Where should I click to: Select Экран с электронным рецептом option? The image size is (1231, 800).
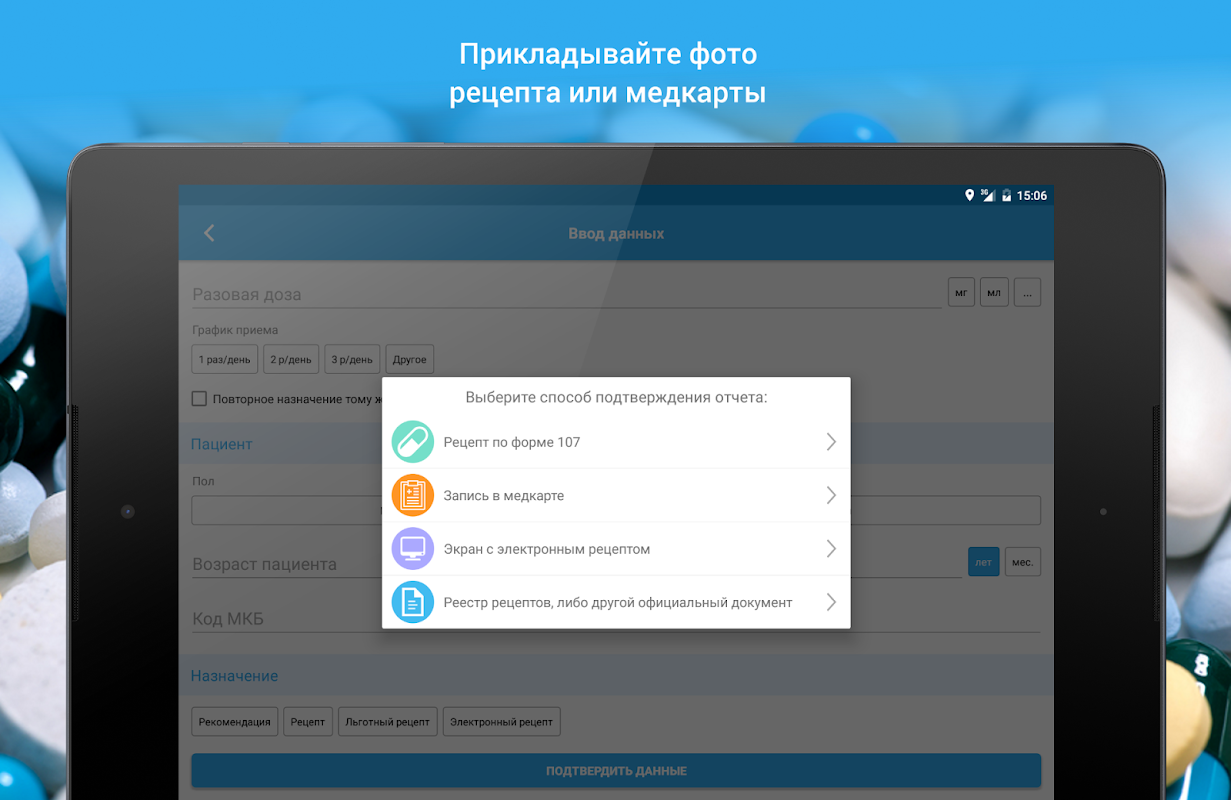coord(616,549)
